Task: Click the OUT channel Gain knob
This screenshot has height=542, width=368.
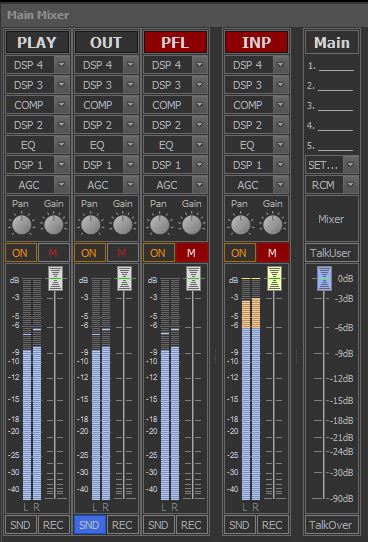Action: (x=123, y=225)
